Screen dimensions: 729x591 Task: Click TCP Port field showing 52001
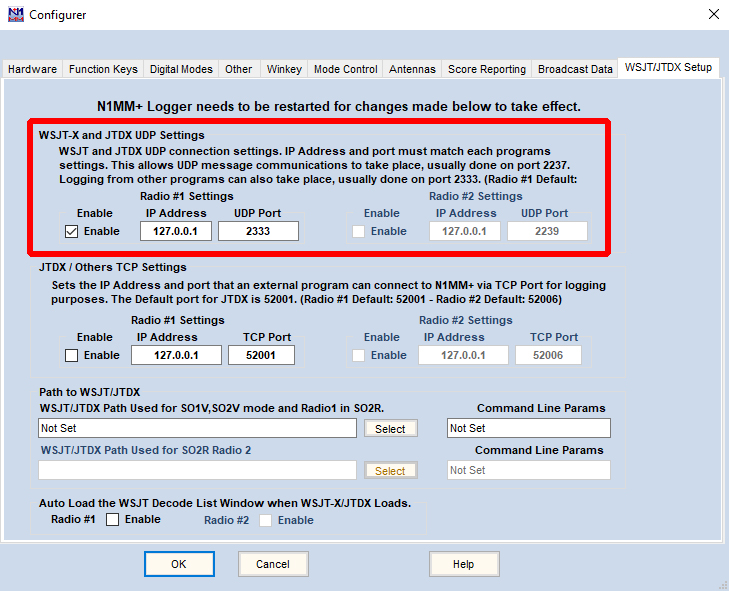[x=261, y=355]
